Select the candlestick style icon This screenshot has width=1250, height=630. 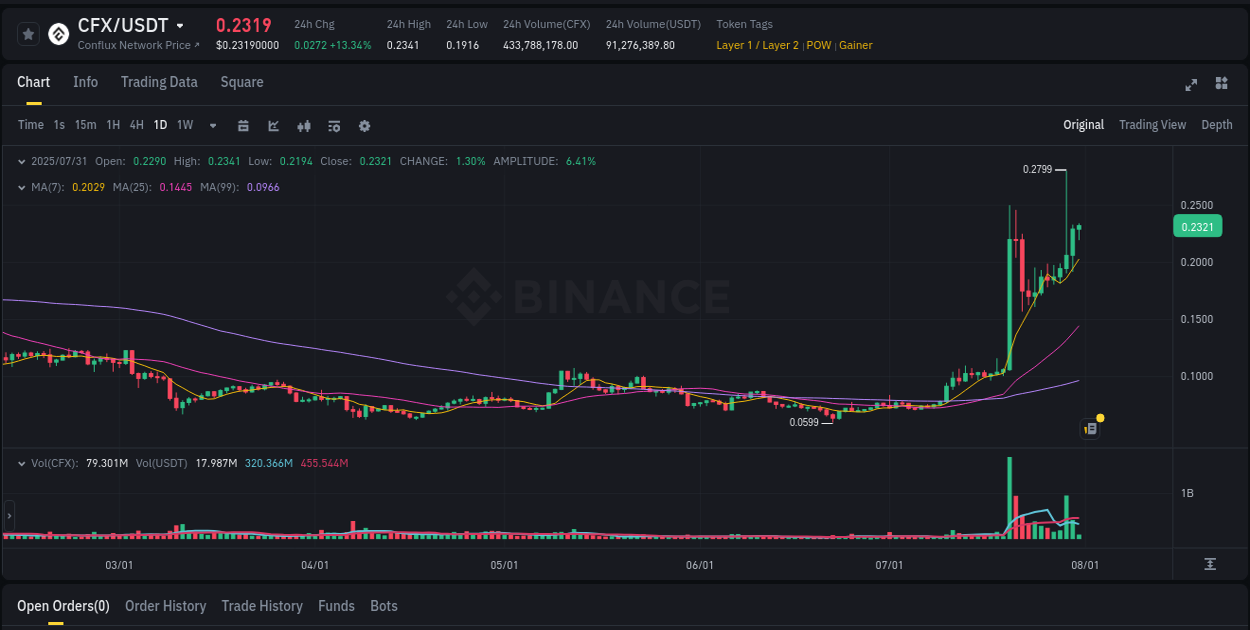pyautogui.click(x=303, y=126)
